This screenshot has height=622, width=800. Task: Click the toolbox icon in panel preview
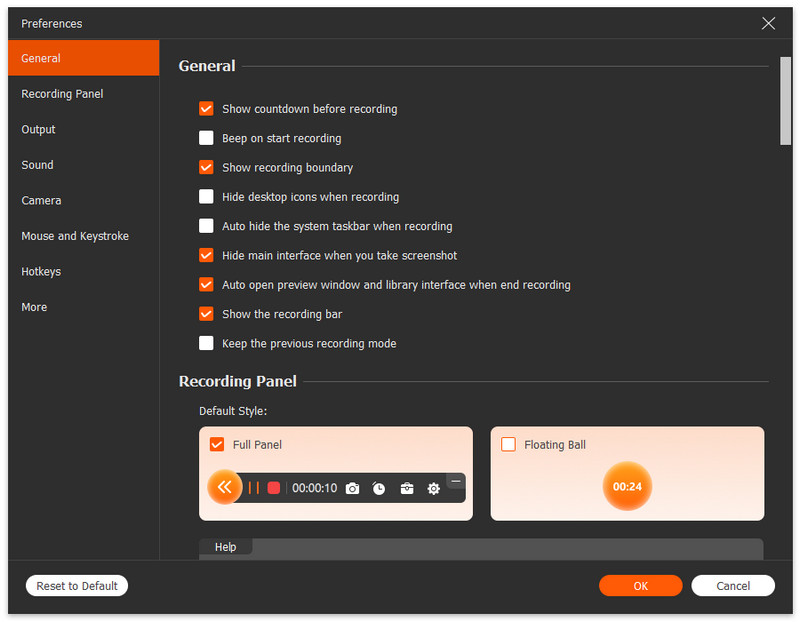pyautogui.click(x=407, y=489)
